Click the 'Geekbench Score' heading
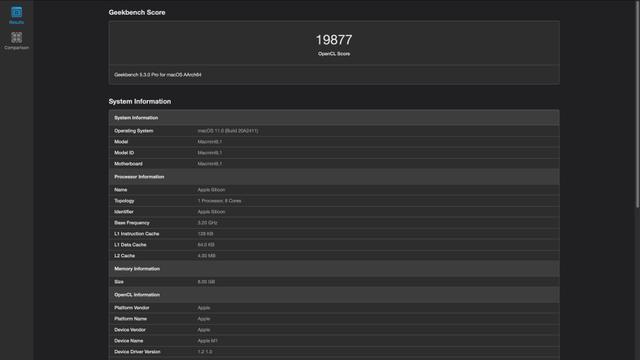 tap(137, 12)
